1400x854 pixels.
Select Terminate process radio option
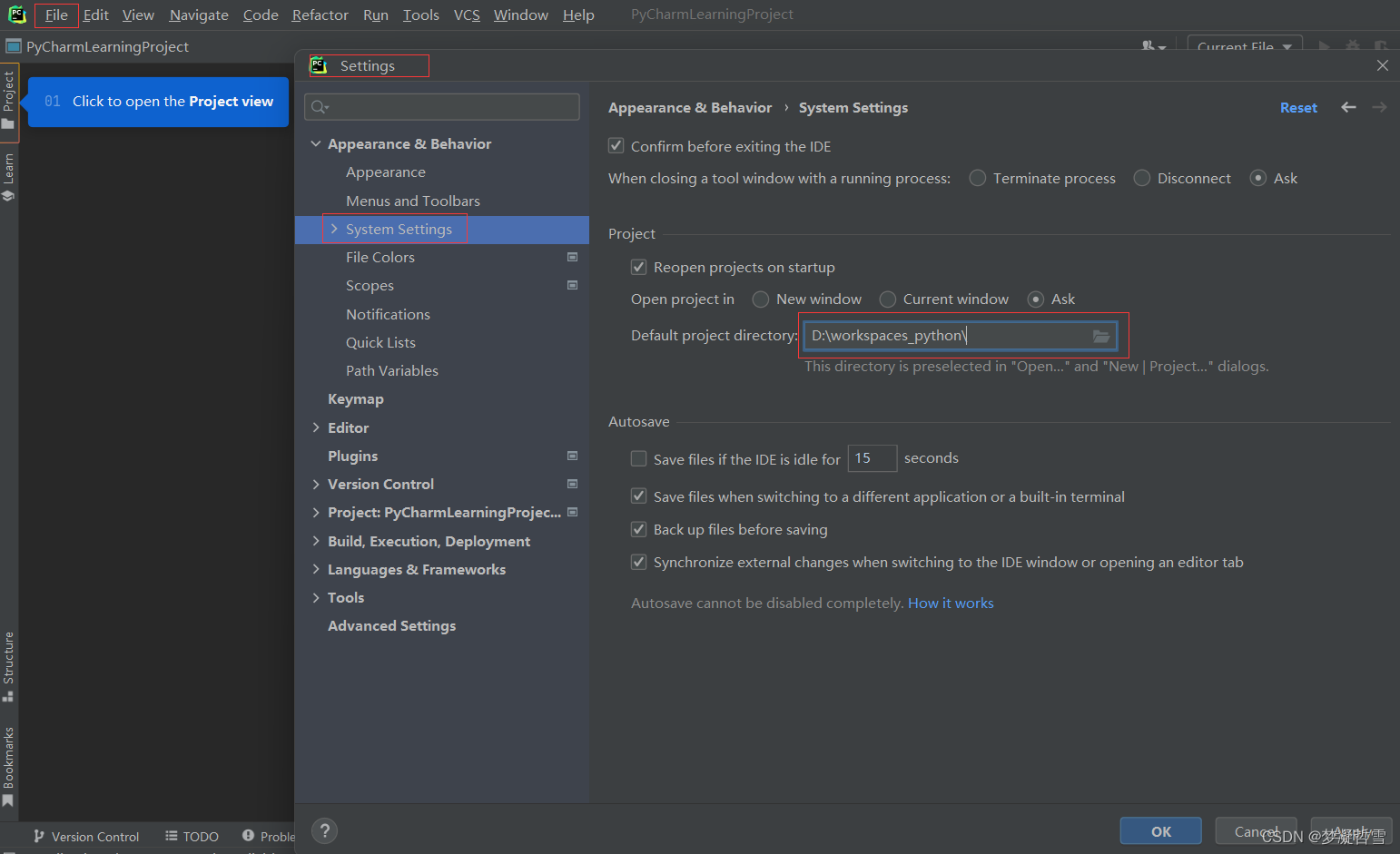tap(978, 178)
